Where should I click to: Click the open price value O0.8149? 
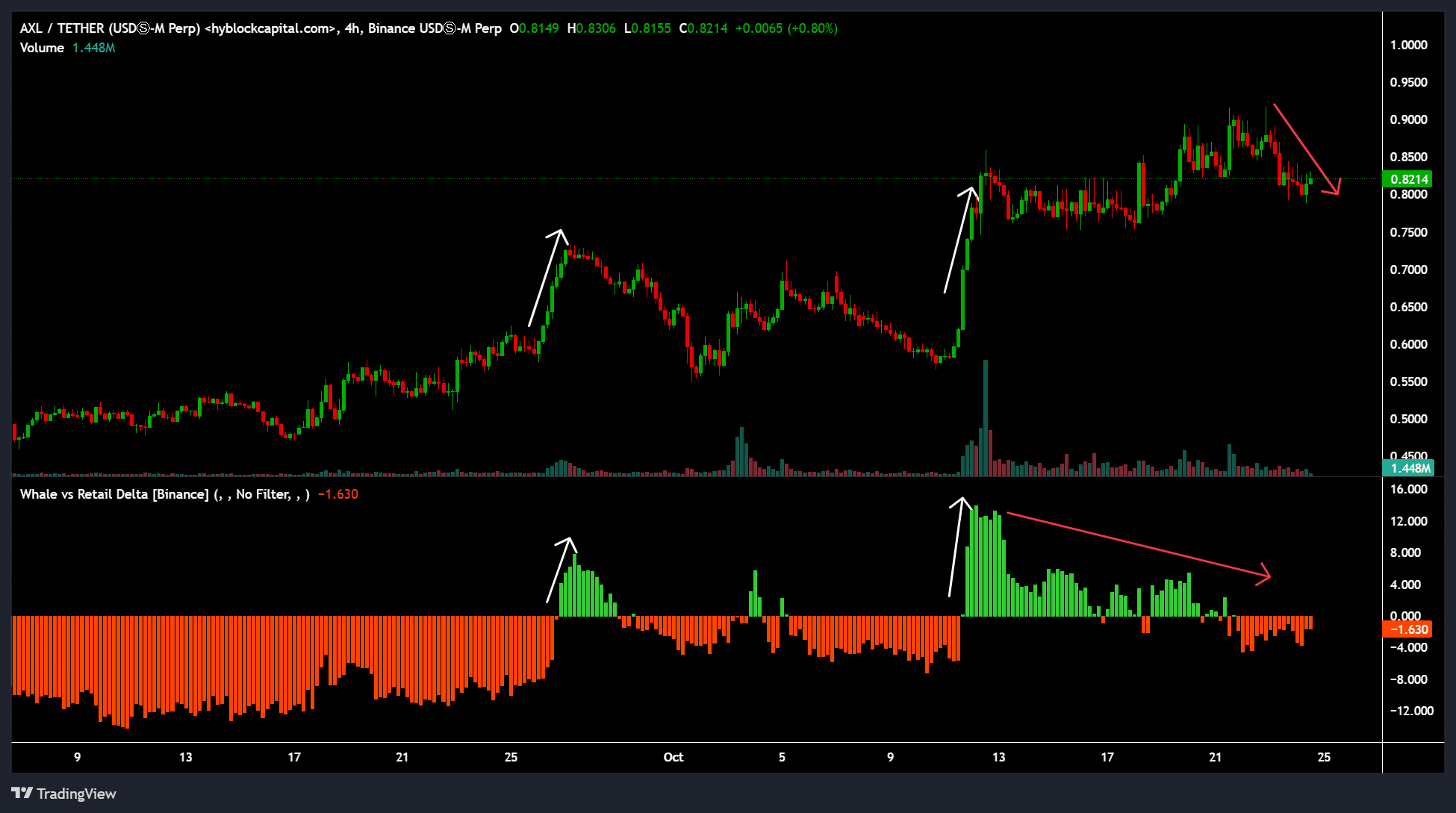coord(534,28)
